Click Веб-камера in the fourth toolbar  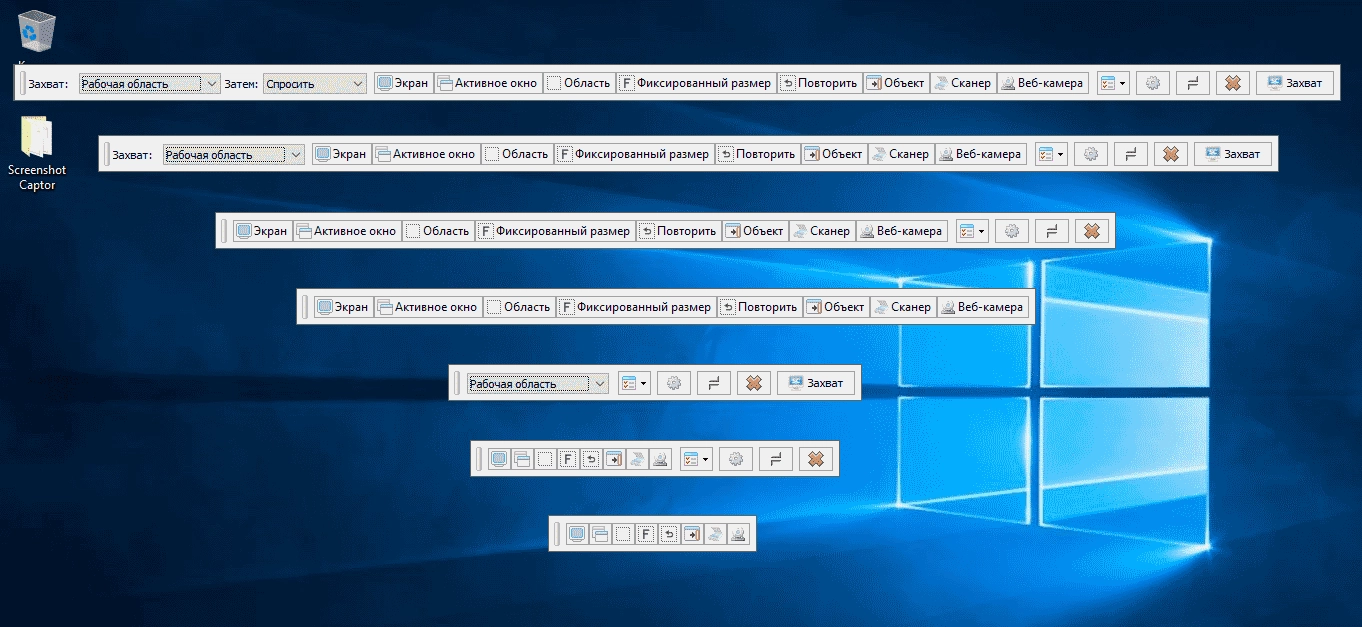coord(982,307)
